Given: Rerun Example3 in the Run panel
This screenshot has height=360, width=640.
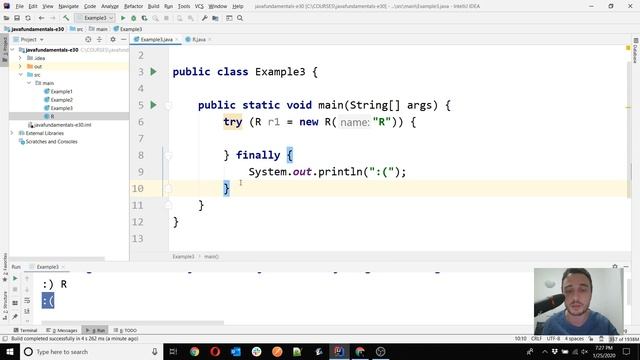Looking at the screenshot, I should point(15,278).
